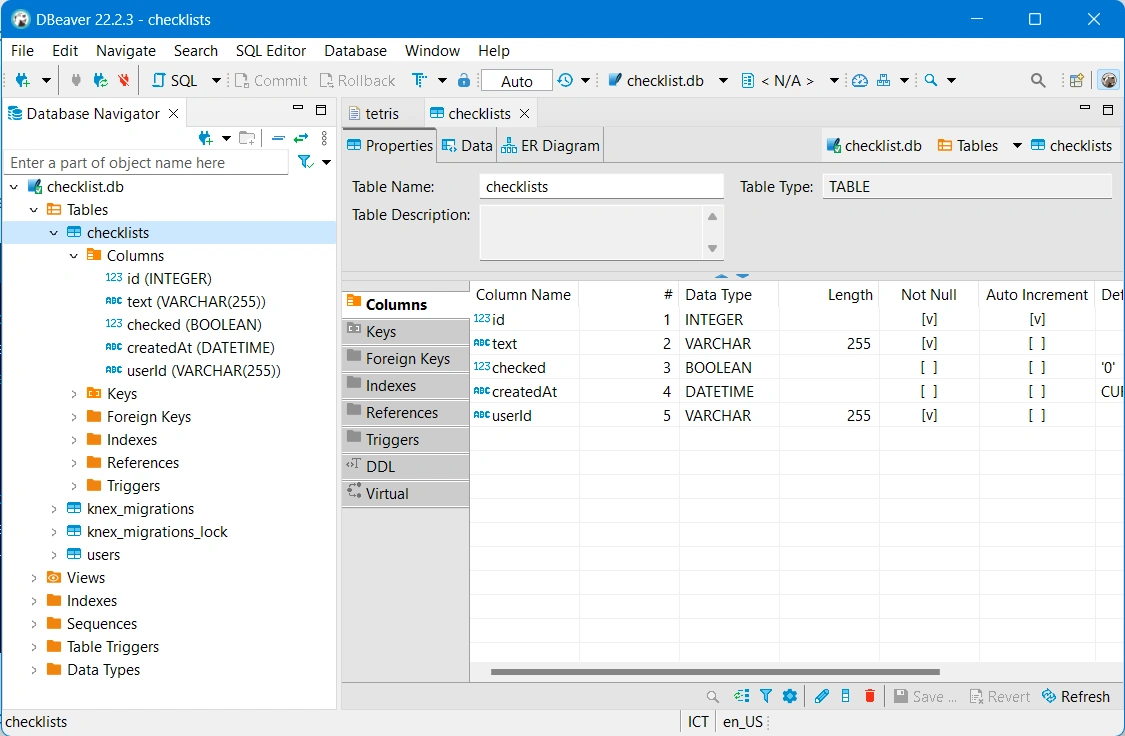
Task: Toggle Auto Increment checkbox for text column
Action: (1037, 344)
